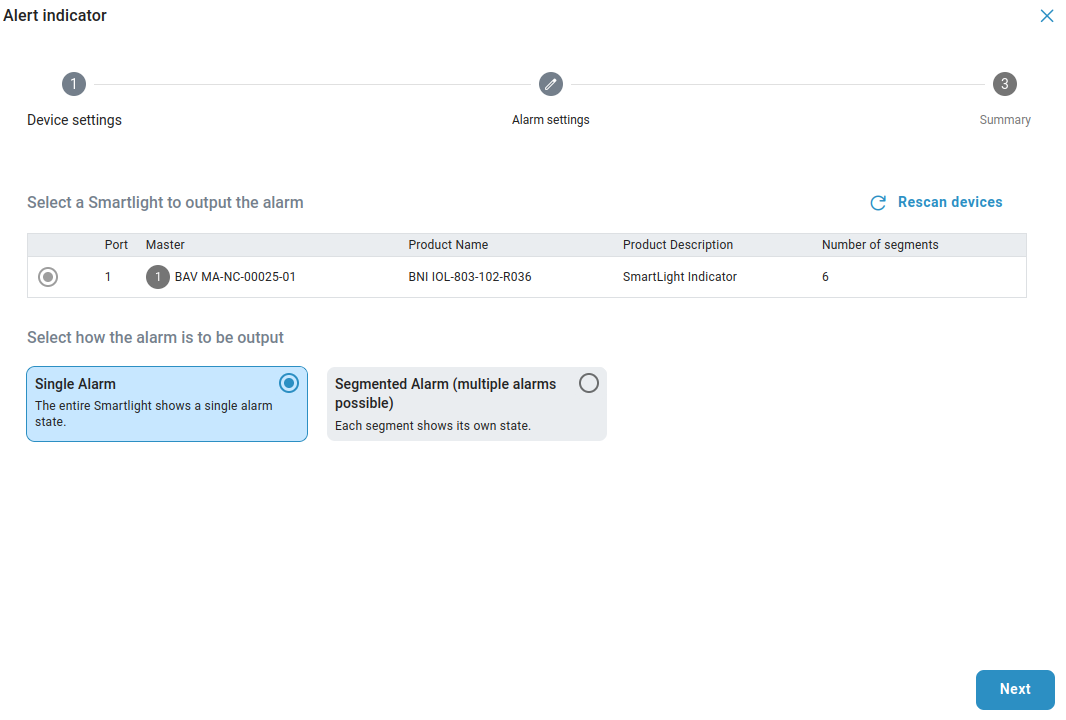
Task: Click the Rescan devices link text
Action: [x=950, y=202]
